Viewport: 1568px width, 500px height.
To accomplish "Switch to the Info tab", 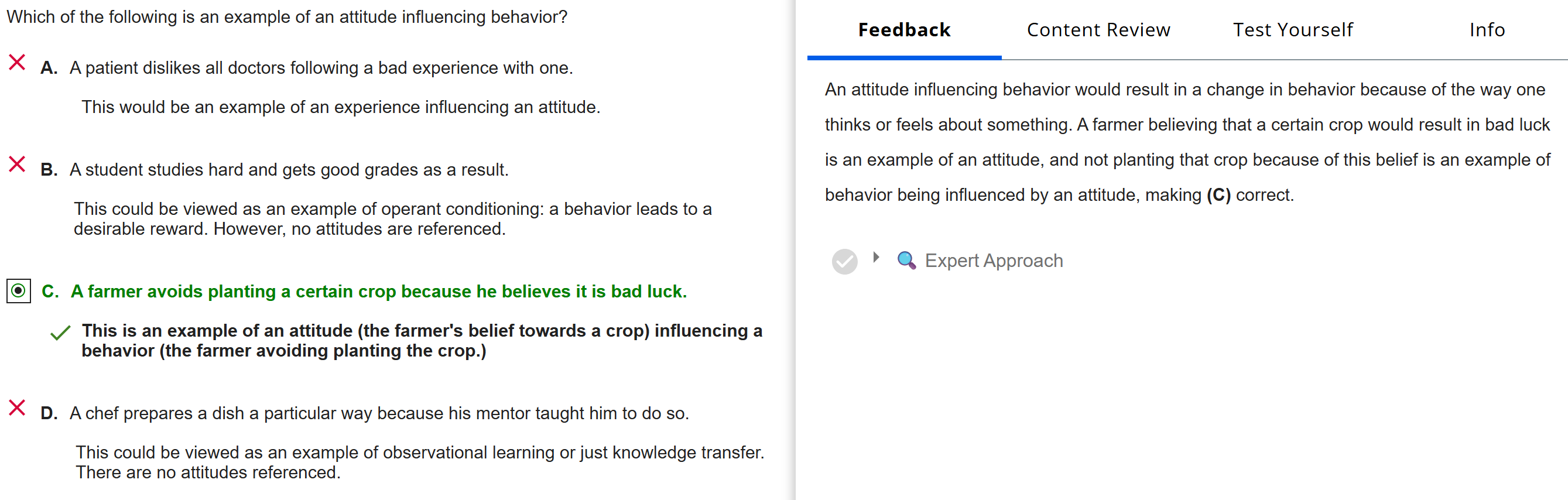I will [x=1487, y=30].
